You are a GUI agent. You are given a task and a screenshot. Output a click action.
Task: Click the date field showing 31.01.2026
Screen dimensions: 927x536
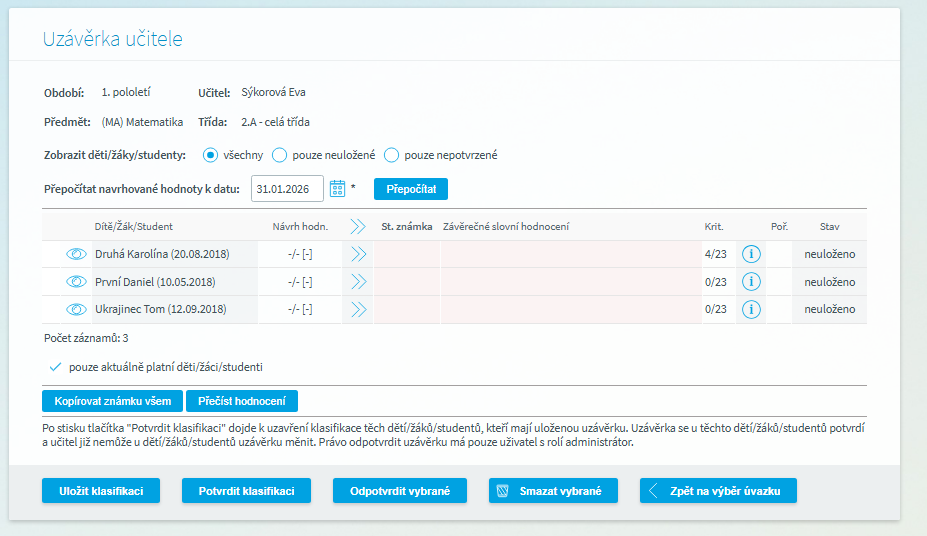point(287,188)
